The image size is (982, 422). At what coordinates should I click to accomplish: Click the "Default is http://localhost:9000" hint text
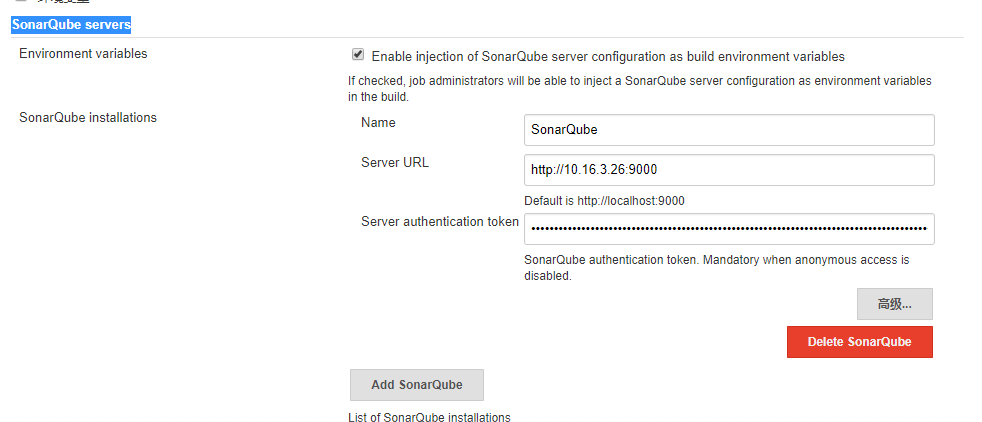[x=604, y=200]
